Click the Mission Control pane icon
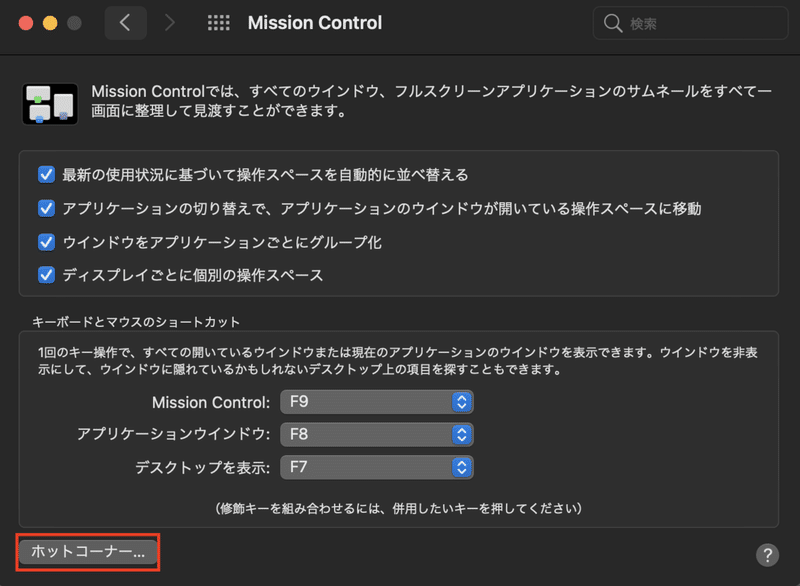The height and width of the screenshot is (586, 800). click(50, 104)
